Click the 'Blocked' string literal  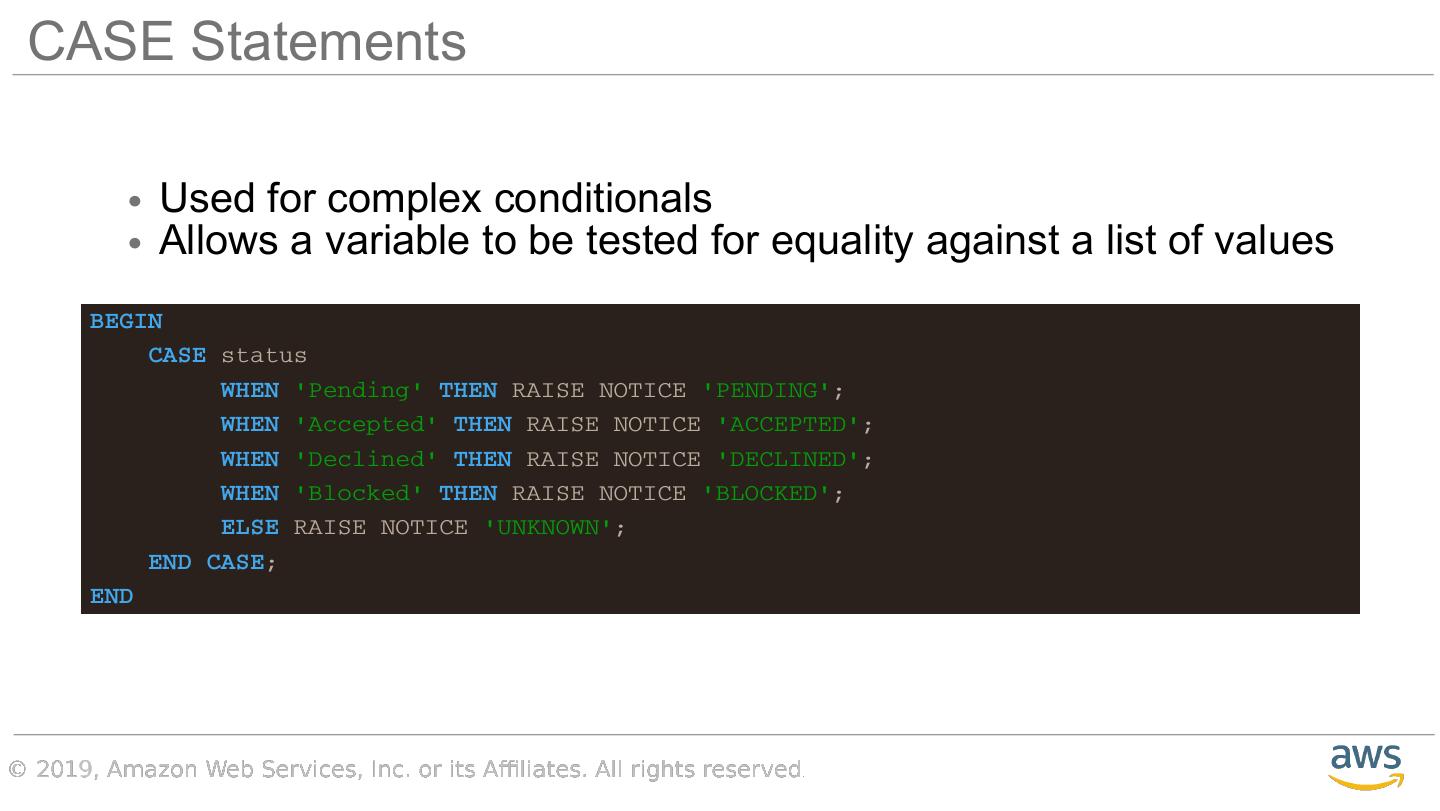click(x=358, y=494)
